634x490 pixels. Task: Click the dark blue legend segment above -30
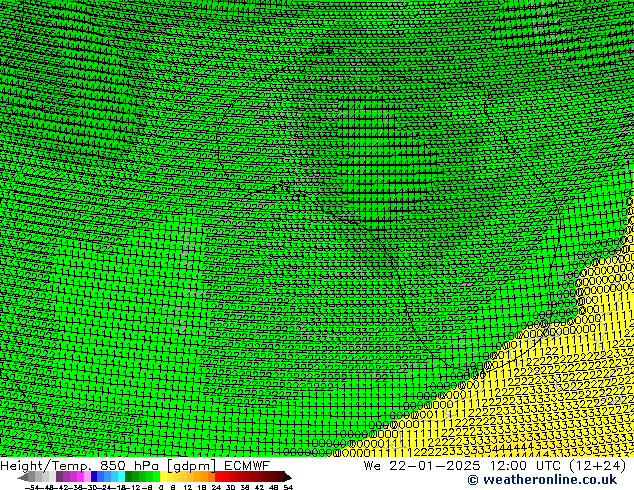[x=94, y=477]
